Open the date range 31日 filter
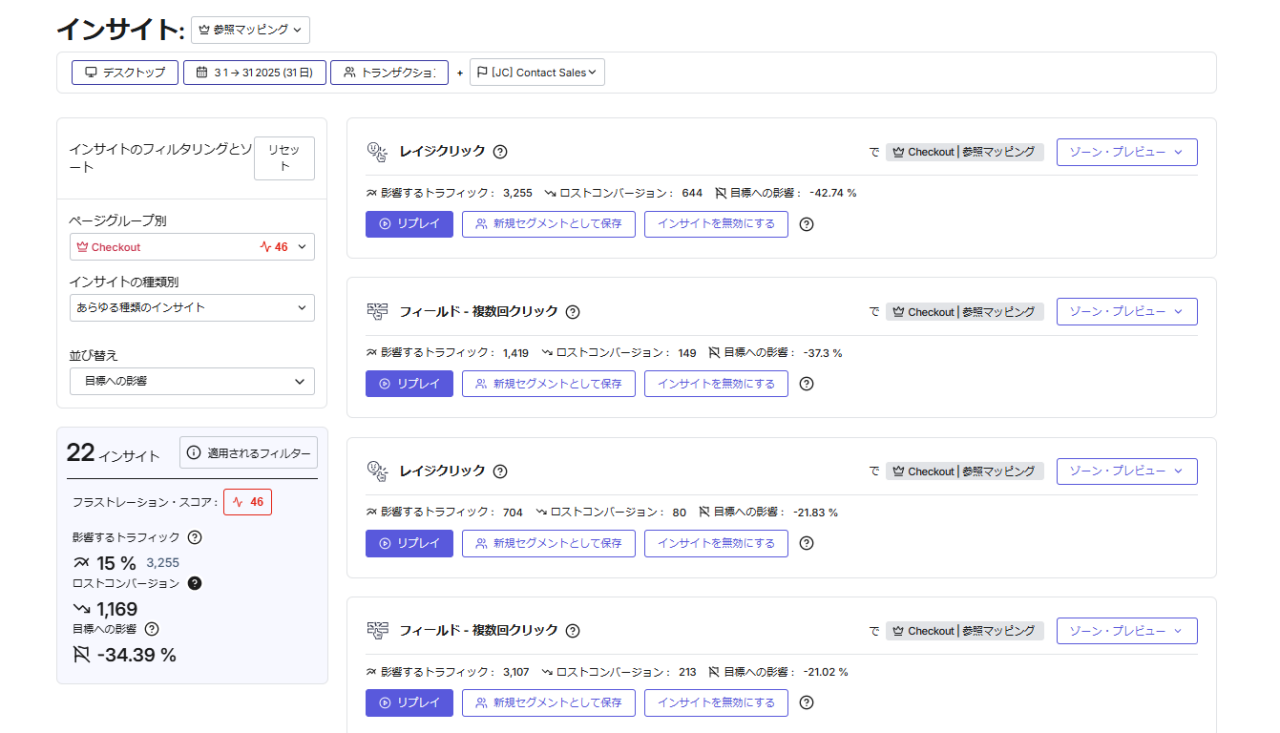1280x733 pixels. [254, 73]
